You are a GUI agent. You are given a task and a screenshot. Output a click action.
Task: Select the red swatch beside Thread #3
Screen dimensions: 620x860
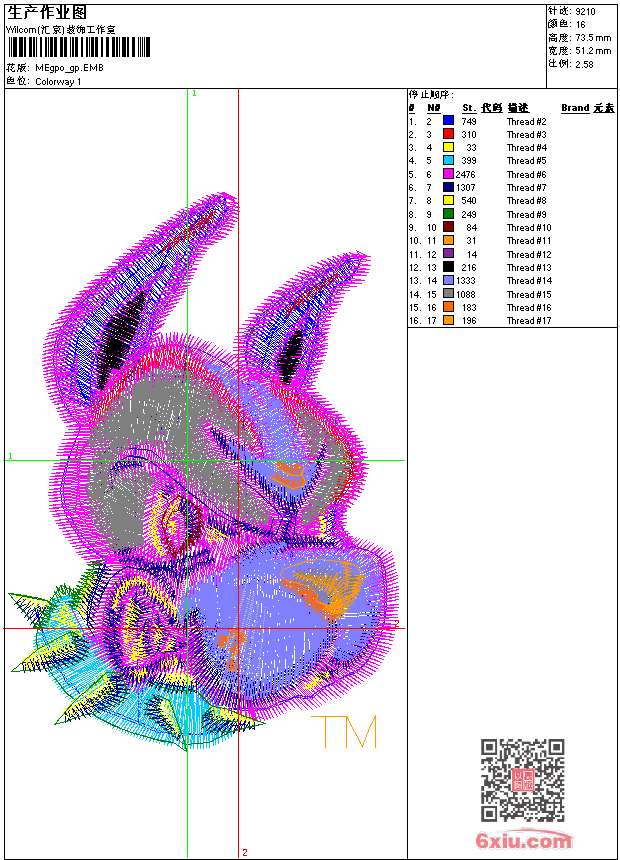tap(448, 134)
